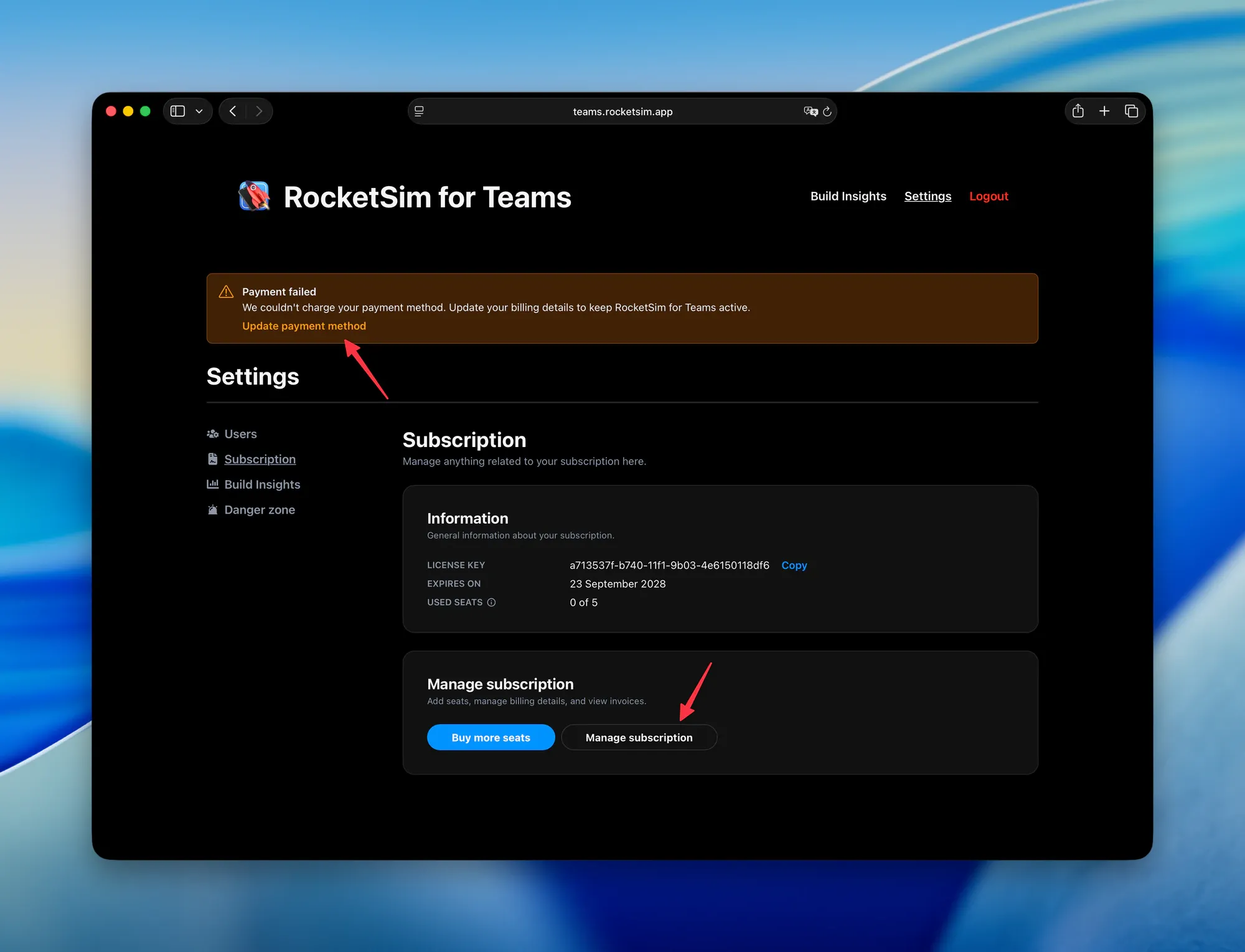Toggle the Safari sidebar icon

coord(177,111)
